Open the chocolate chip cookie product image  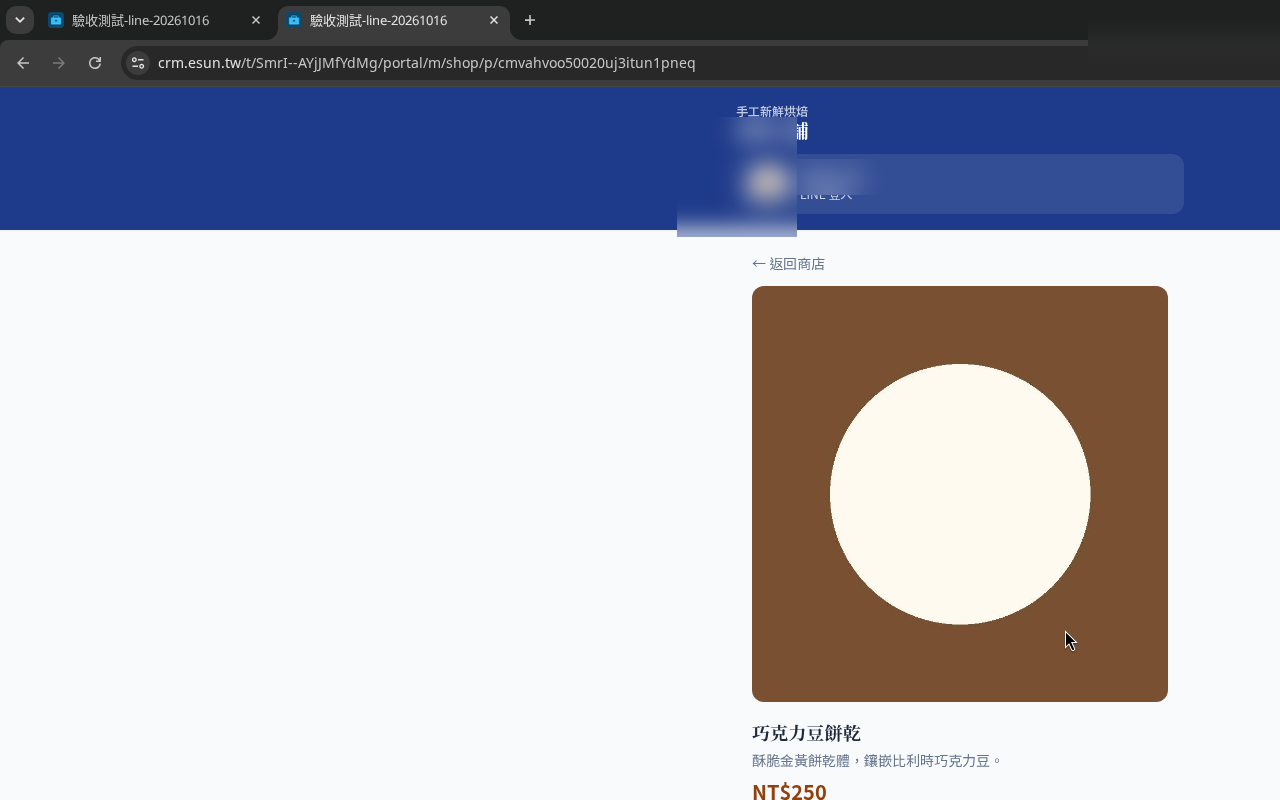960,494
